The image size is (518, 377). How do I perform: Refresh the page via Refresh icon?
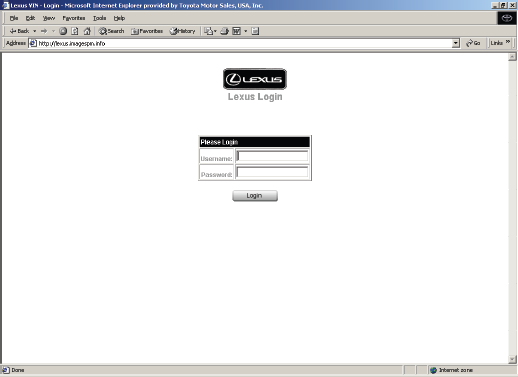(75, 31)
